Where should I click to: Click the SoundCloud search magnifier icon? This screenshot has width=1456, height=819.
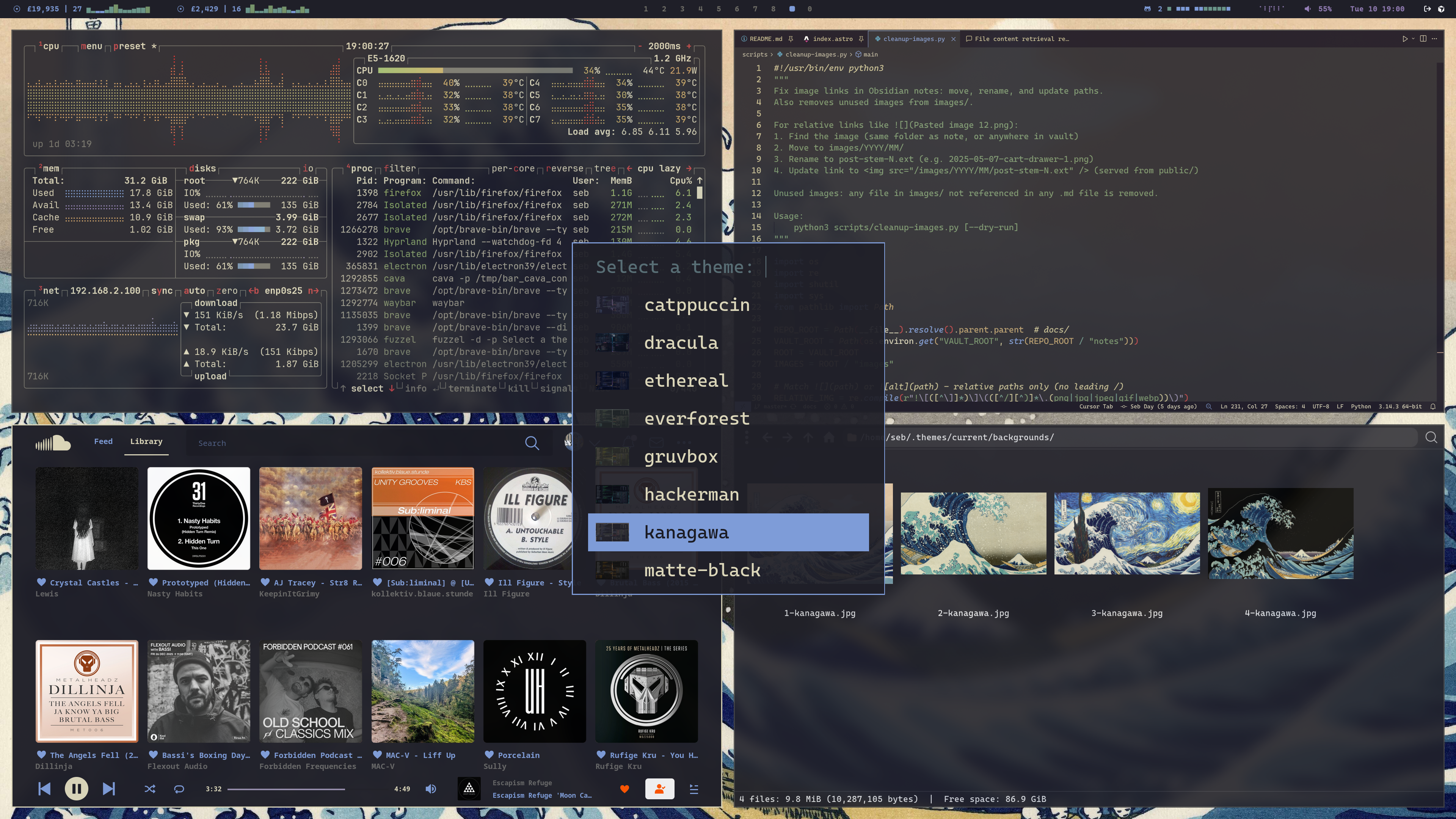[531, 443]
